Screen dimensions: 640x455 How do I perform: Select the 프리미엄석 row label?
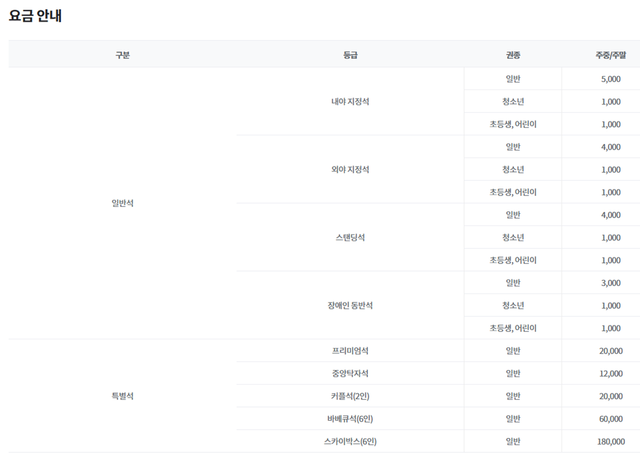coord(350,351)
